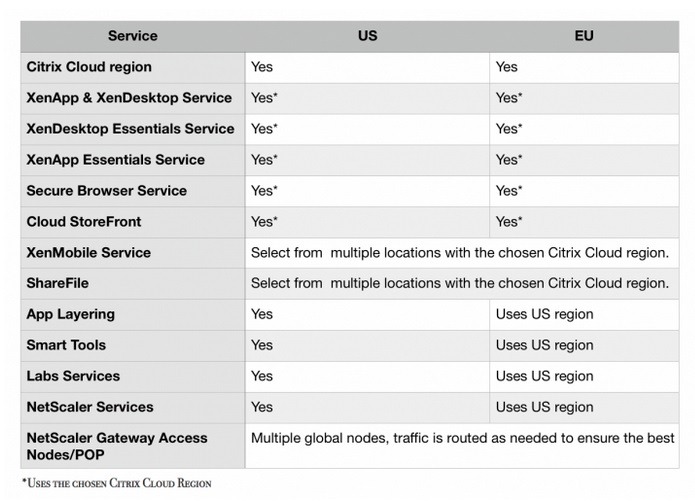Click XenApp Essentials Service label
The image size is (695, 501).
click(115, 160)
